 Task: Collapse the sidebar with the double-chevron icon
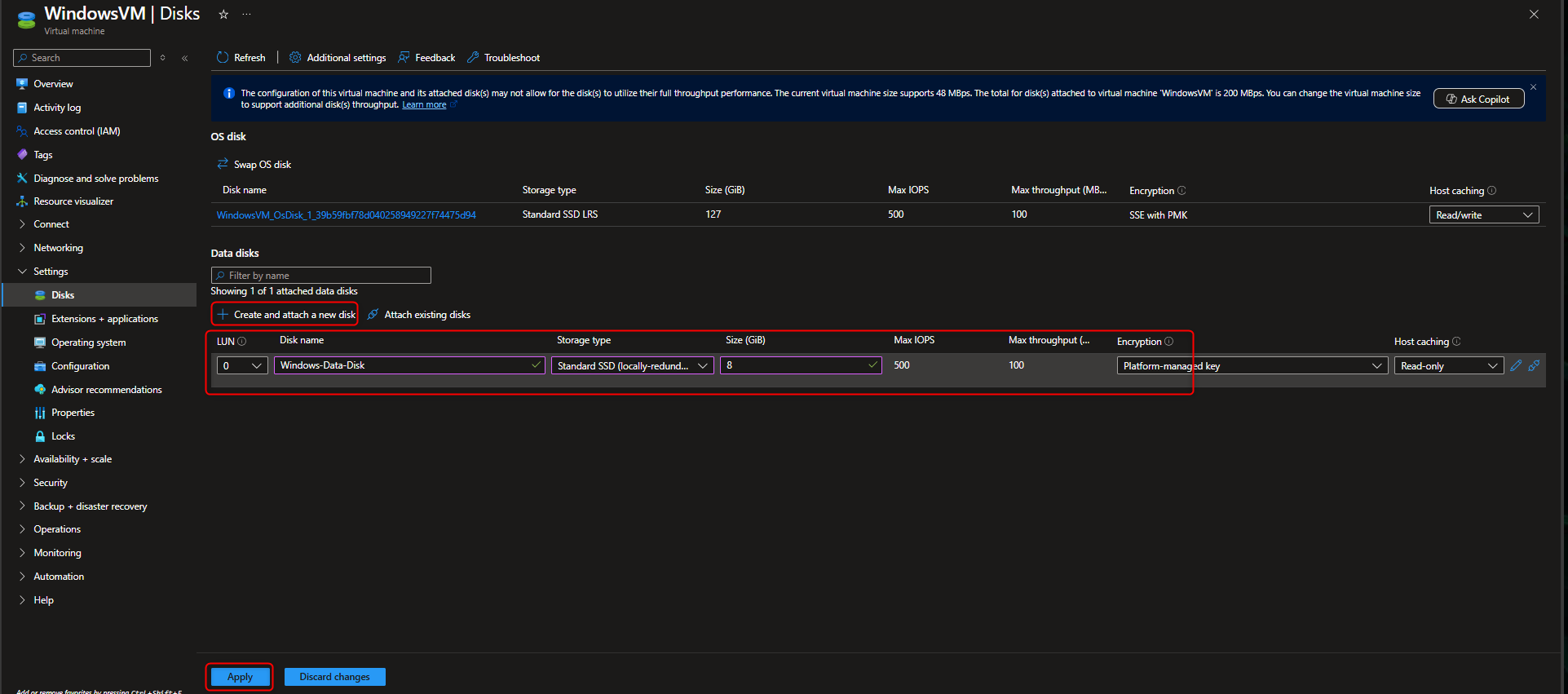point(185,58)
